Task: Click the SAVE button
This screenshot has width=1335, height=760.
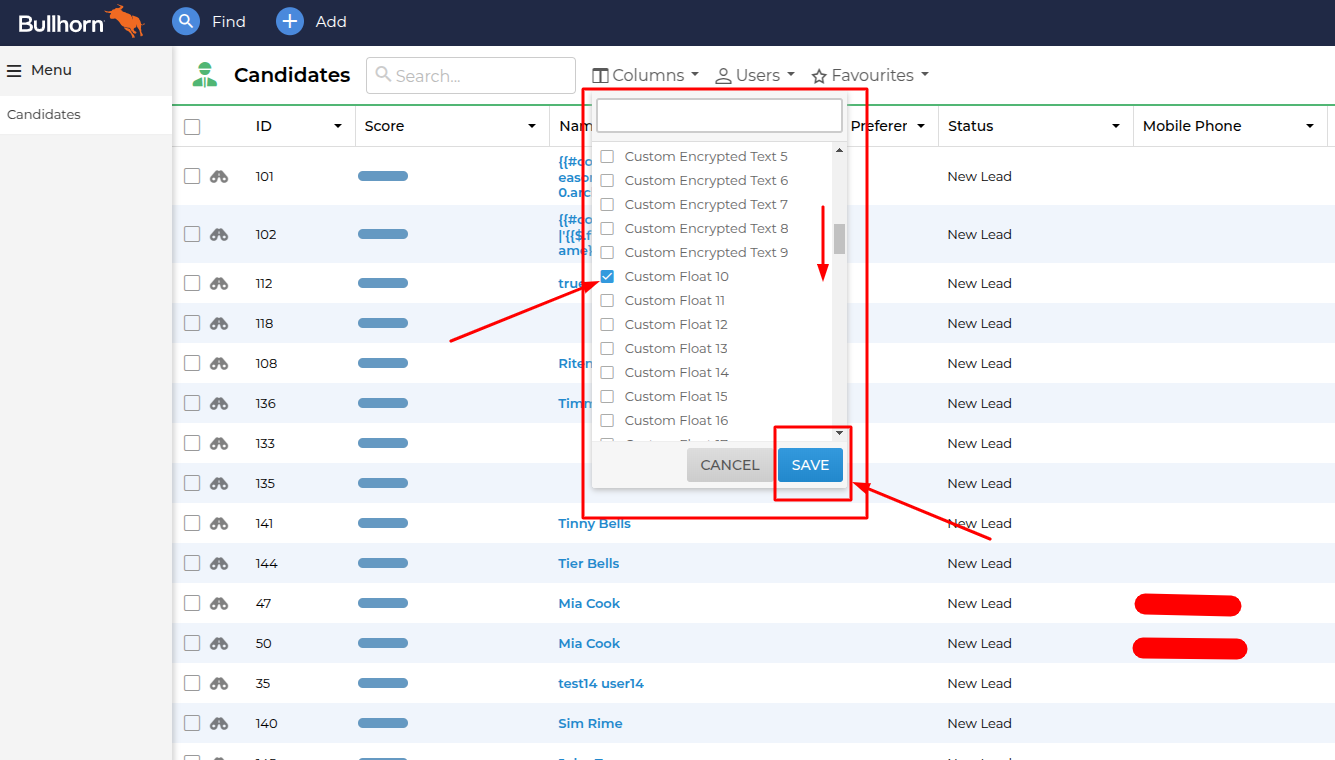Action: 810,464
